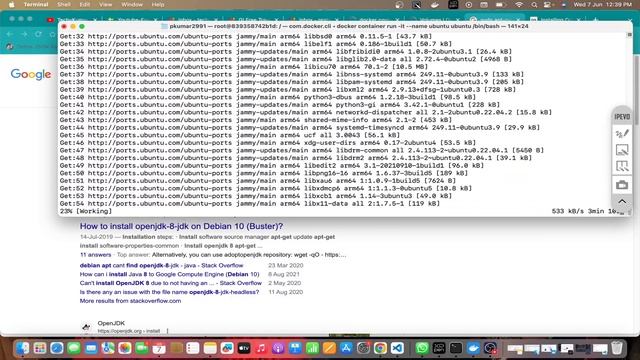Launch Music app from the Dock
This screenshot has width=640, height=360.
261,348
